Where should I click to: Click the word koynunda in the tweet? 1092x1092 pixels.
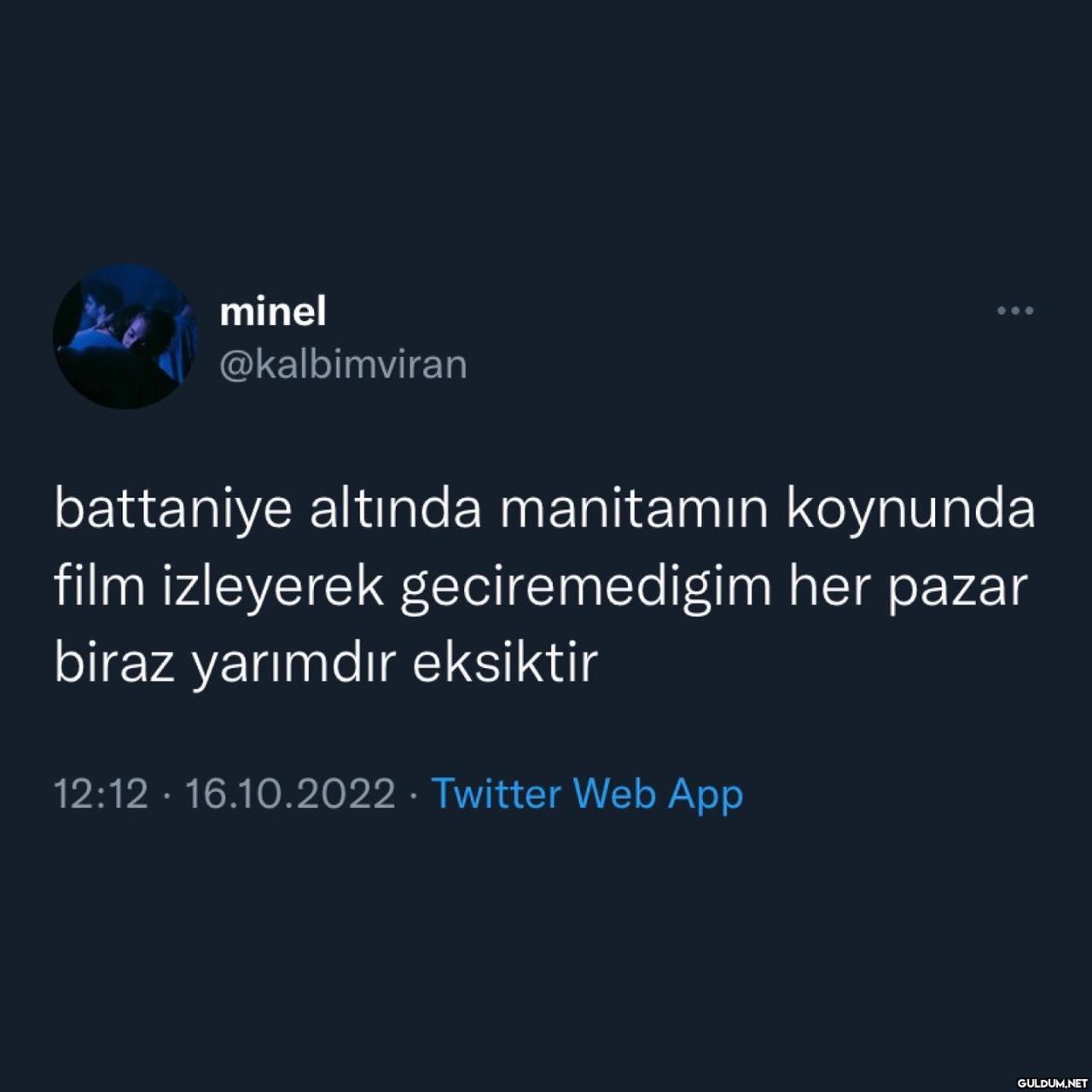pos(910,510)
